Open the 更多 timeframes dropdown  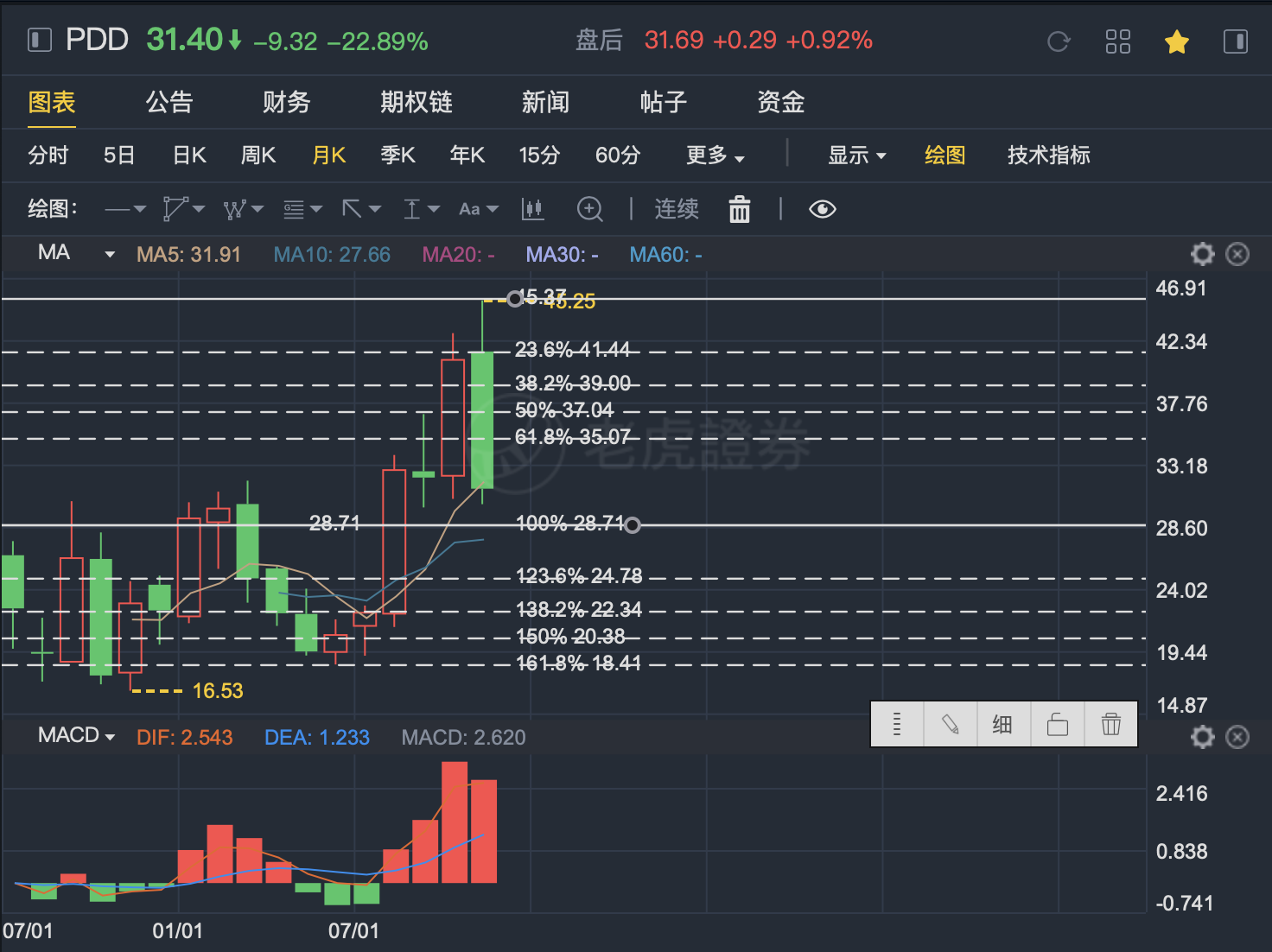[715, 155]
